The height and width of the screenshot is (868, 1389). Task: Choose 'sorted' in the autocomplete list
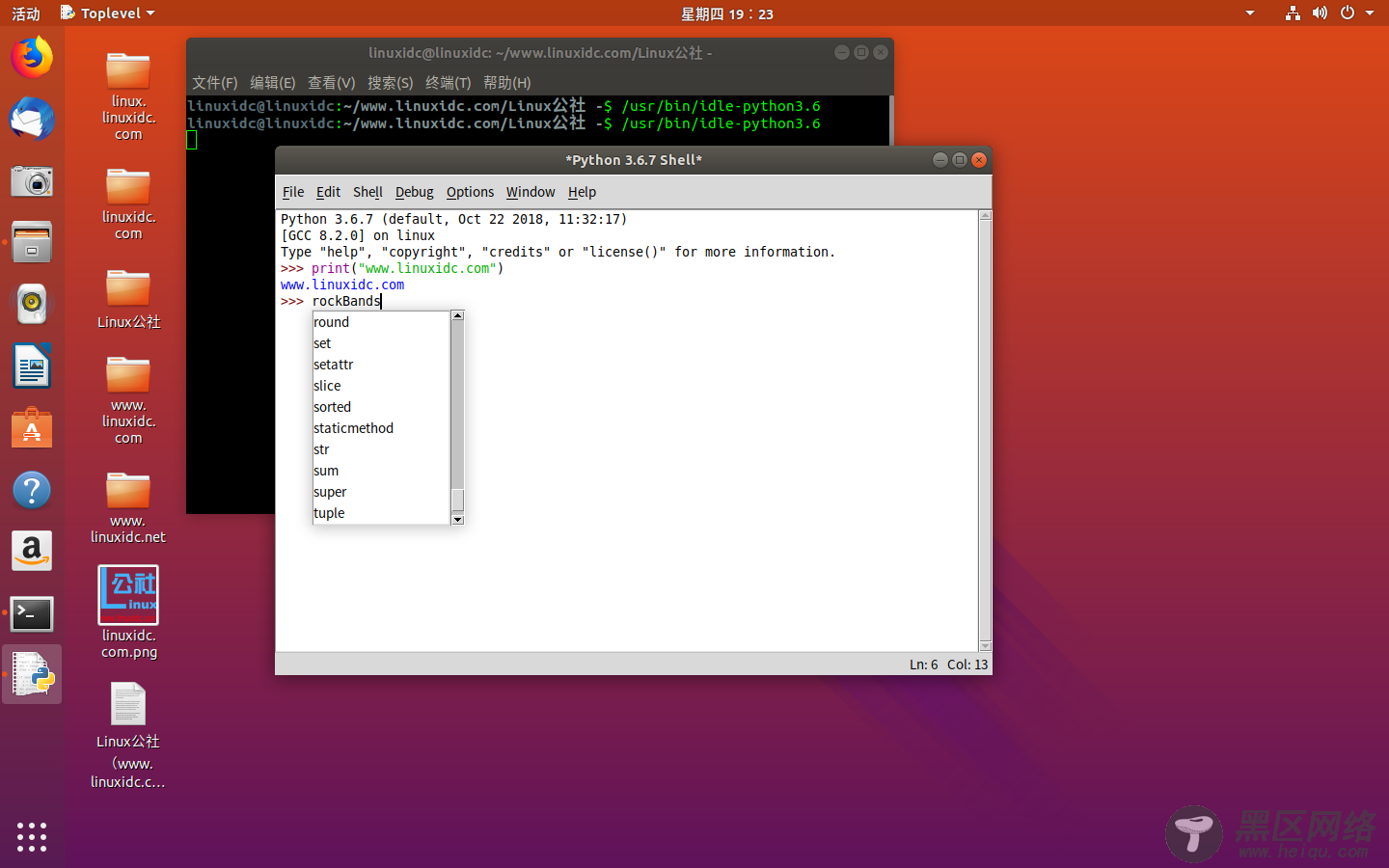(382, 407)
